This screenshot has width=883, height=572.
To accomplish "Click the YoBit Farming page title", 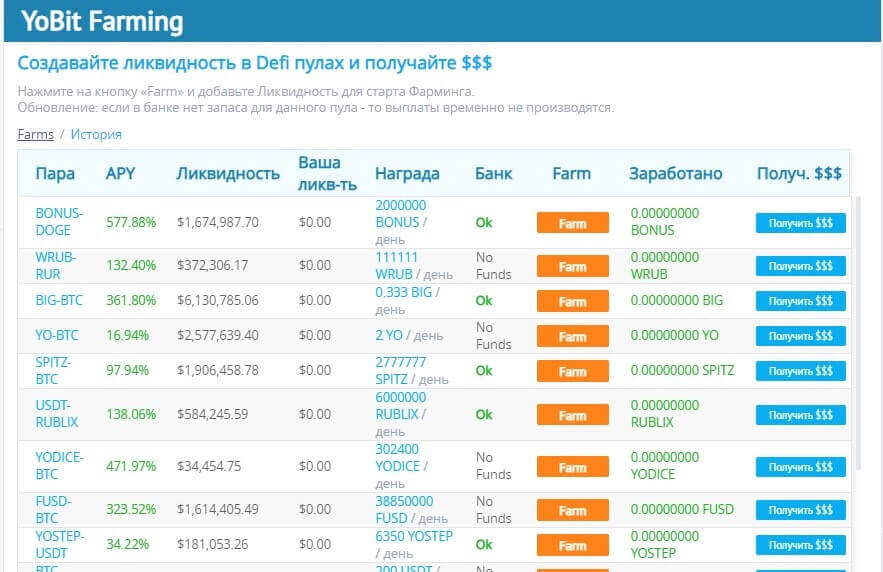I will [102, 22].
